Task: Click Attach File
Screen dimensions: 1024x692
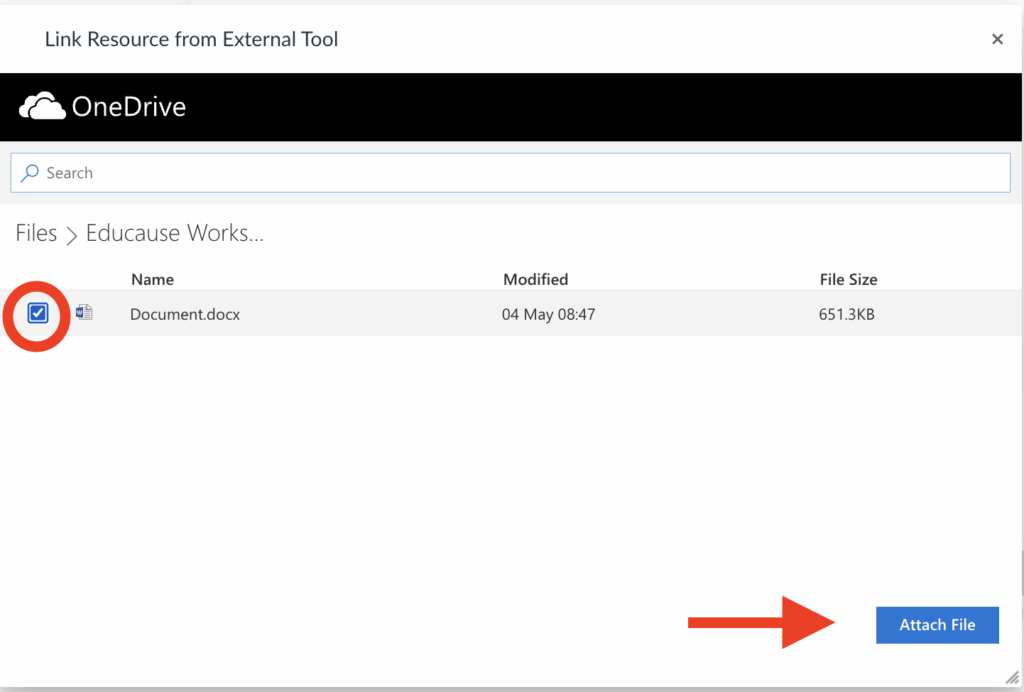Action: coord(937,624)
